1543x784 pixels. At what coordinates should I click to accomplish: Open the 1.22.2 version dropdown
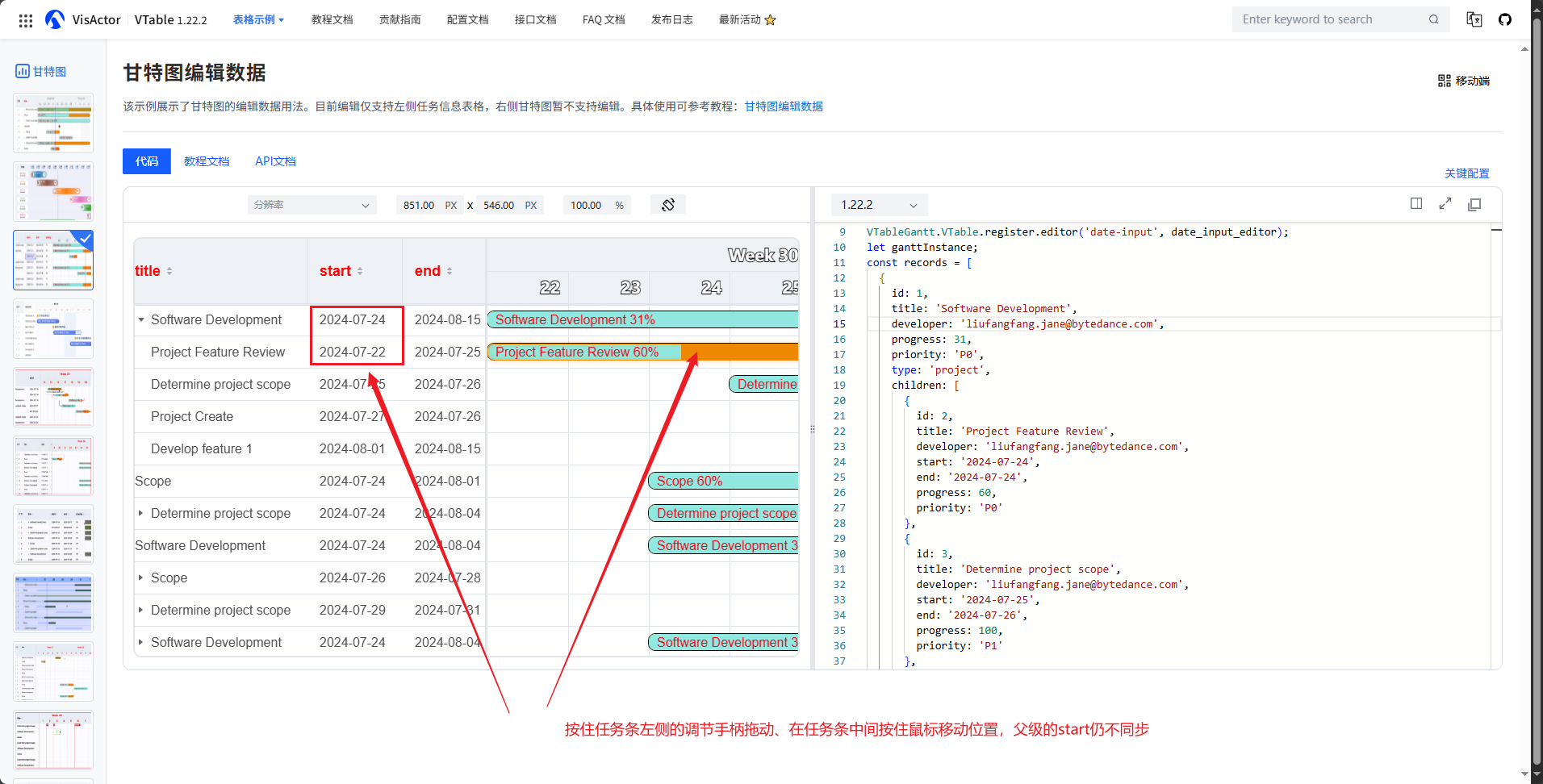[879, 205]
